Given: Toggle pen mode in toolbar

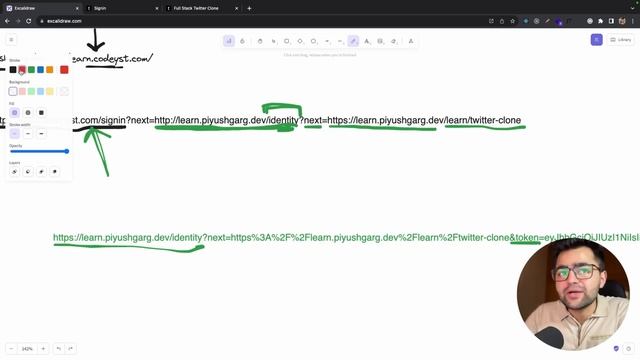Looking at the screenshot, I should 229,41.
